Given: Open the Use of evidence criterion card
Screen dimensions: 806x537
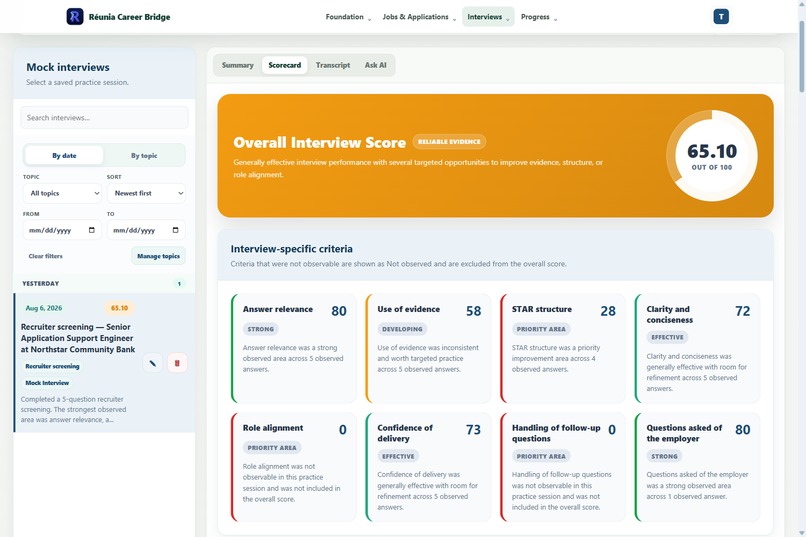Looking at the screenshot, I should click(428, 348).
